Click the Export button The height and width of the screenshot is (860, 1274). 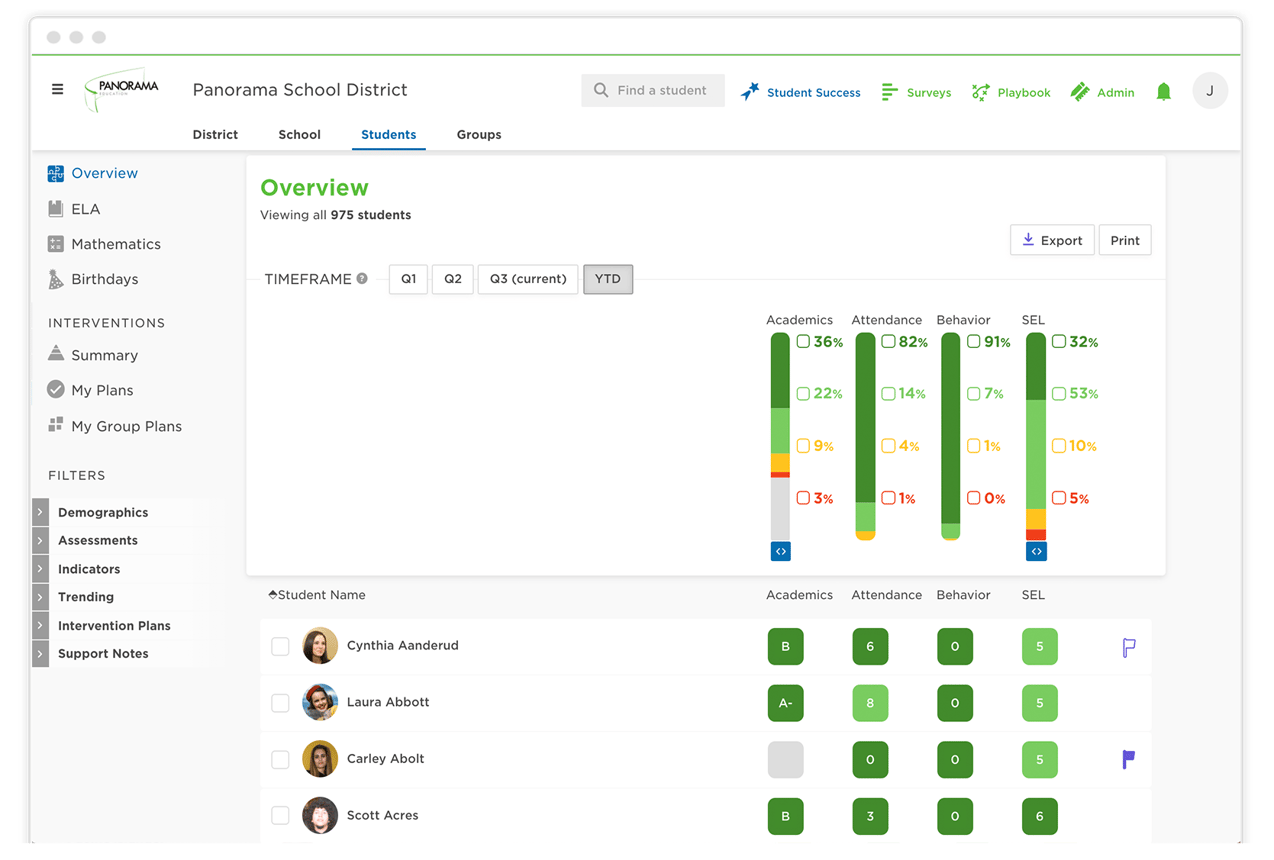1052,240
